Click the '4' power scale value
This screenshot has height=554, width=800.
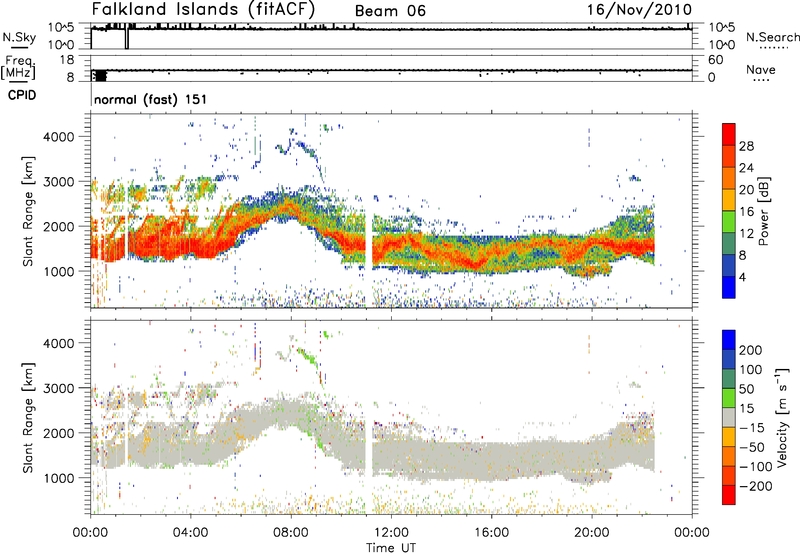click(x=742, y=277)
